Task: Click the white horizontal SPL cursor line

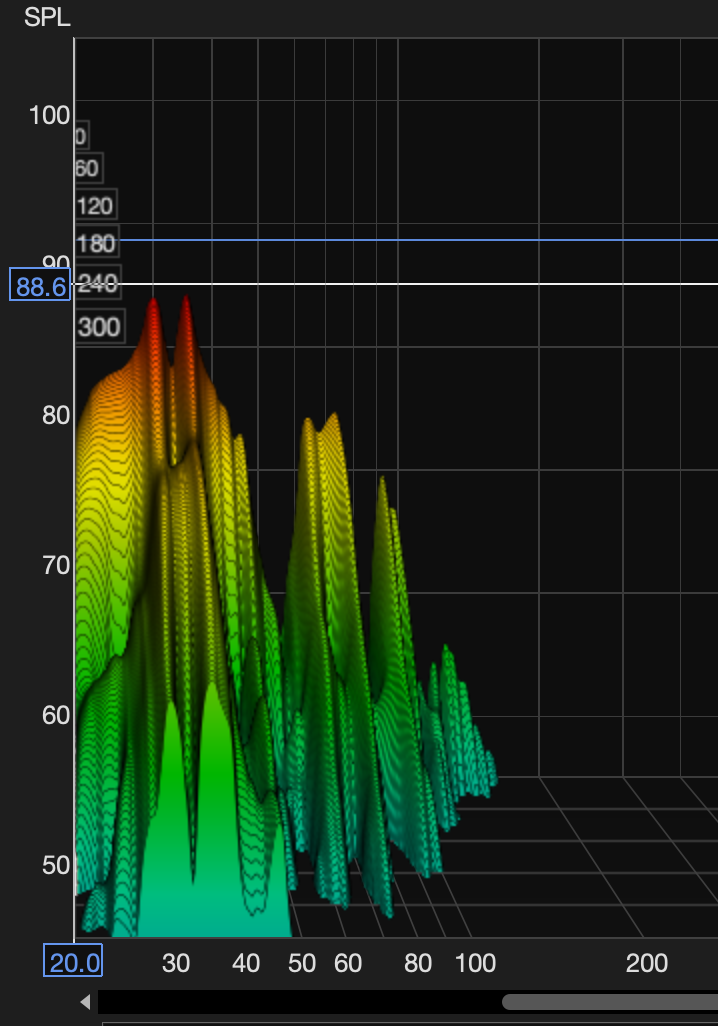Action: tap(450, 284)
